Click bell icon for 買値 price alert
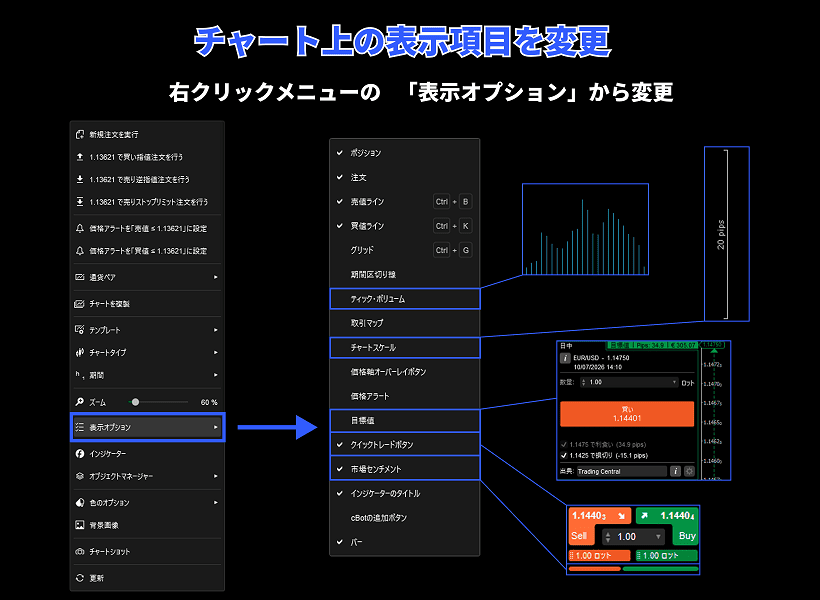820x600 pixels. click(80, 251)
